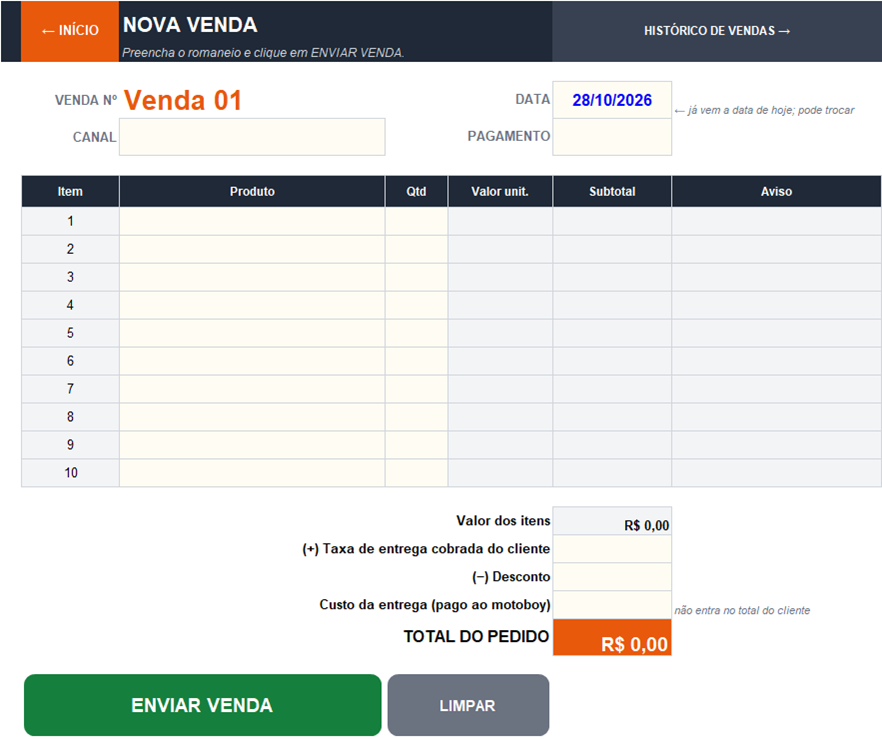Click item number 5 cell
Screen dimensions: 882x739
point(70,333)
